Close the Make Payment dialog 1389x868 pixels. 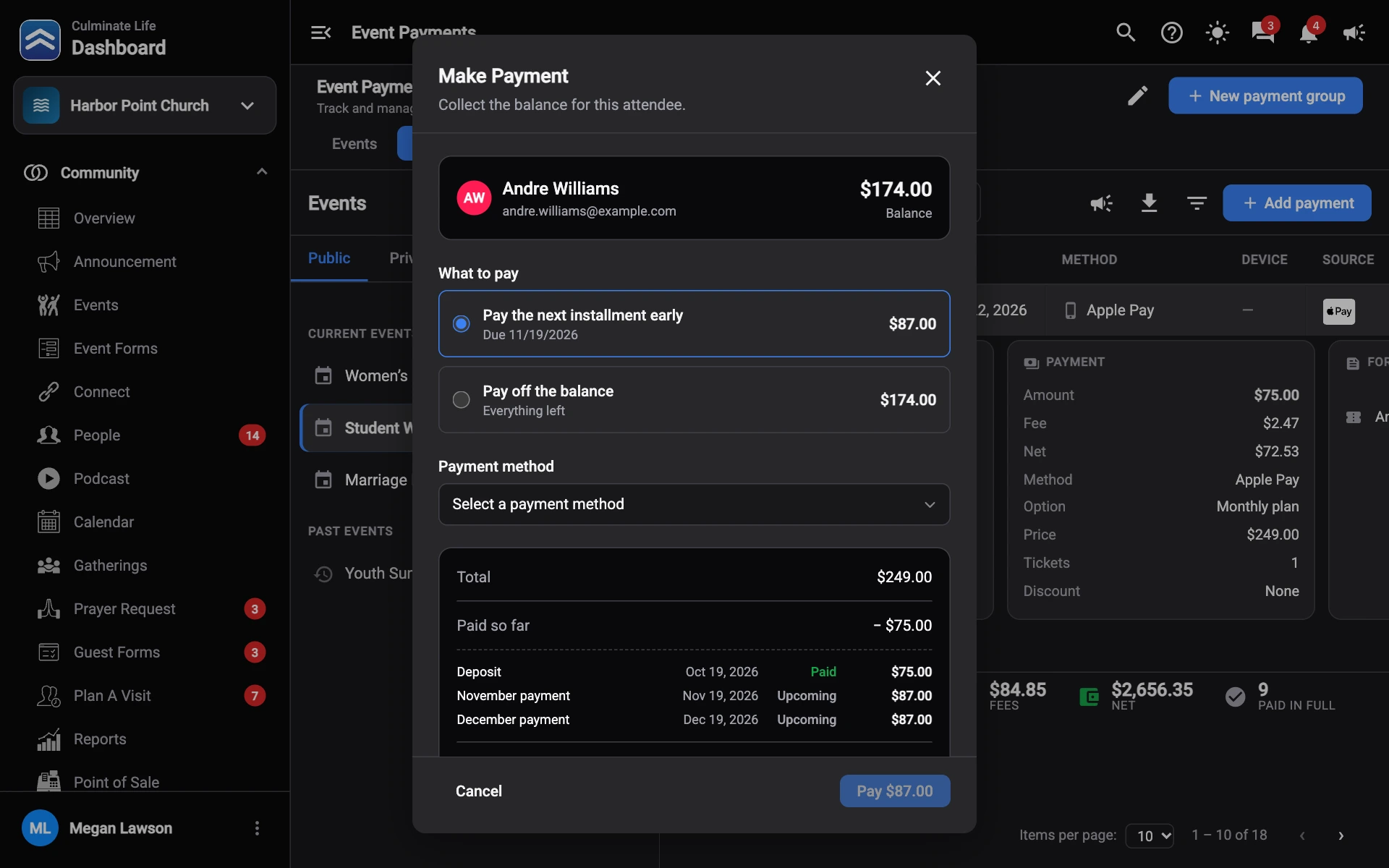(x=933, y=78)
